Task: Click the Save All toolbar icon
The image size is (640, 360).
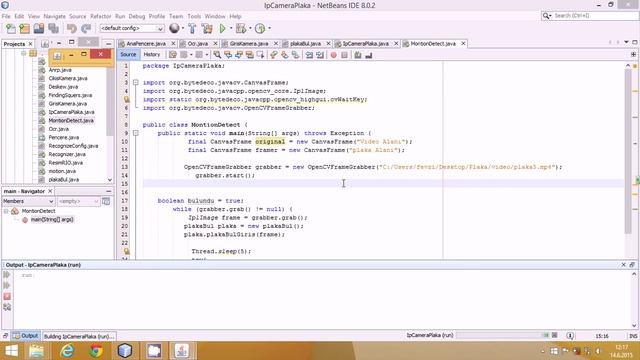Action: (x=53, y=28)
